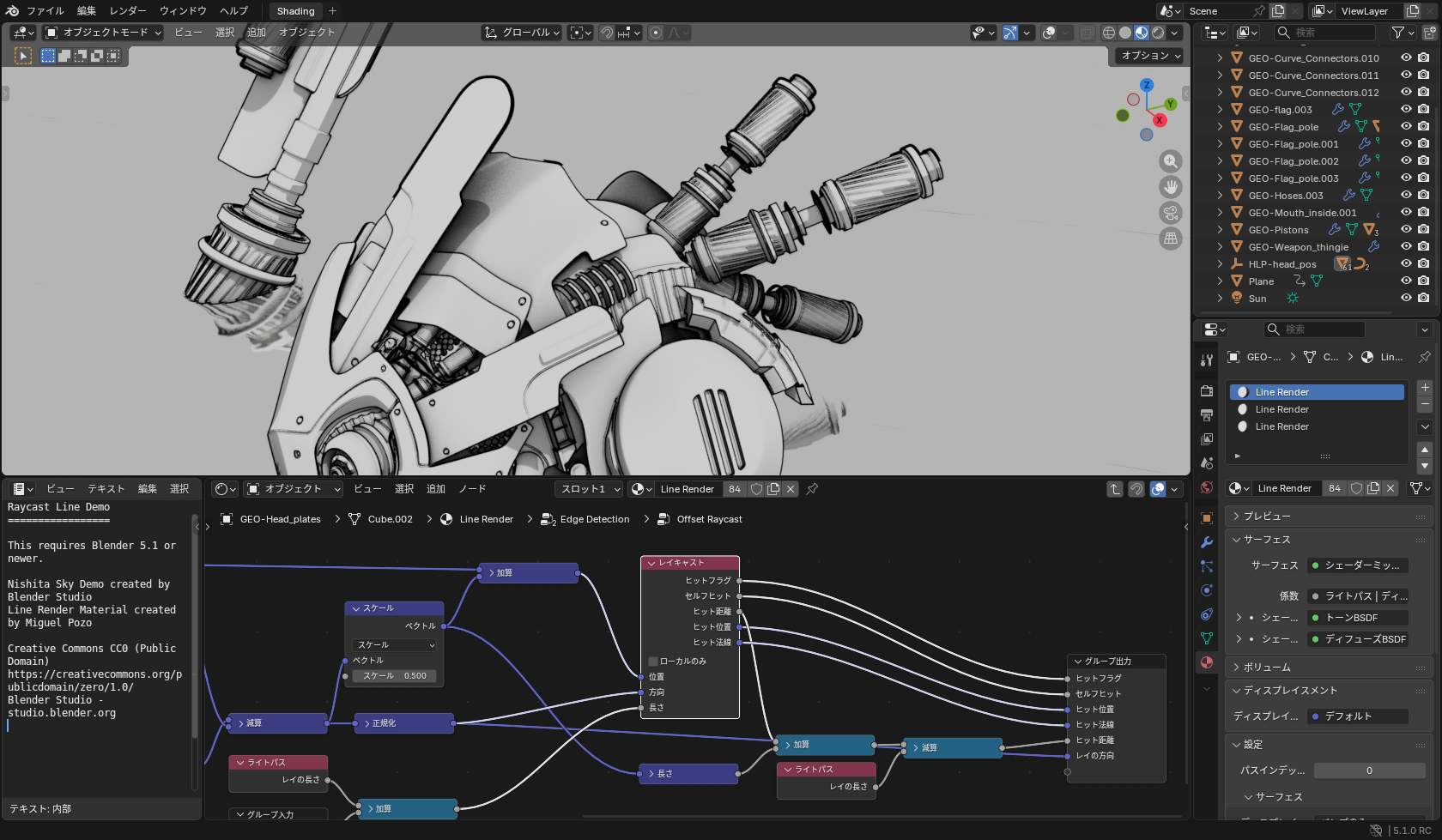This screenshot has height=840, width=1442.
Task: Open Modifier properties with the wrench icon
Action: point(1206,542)
